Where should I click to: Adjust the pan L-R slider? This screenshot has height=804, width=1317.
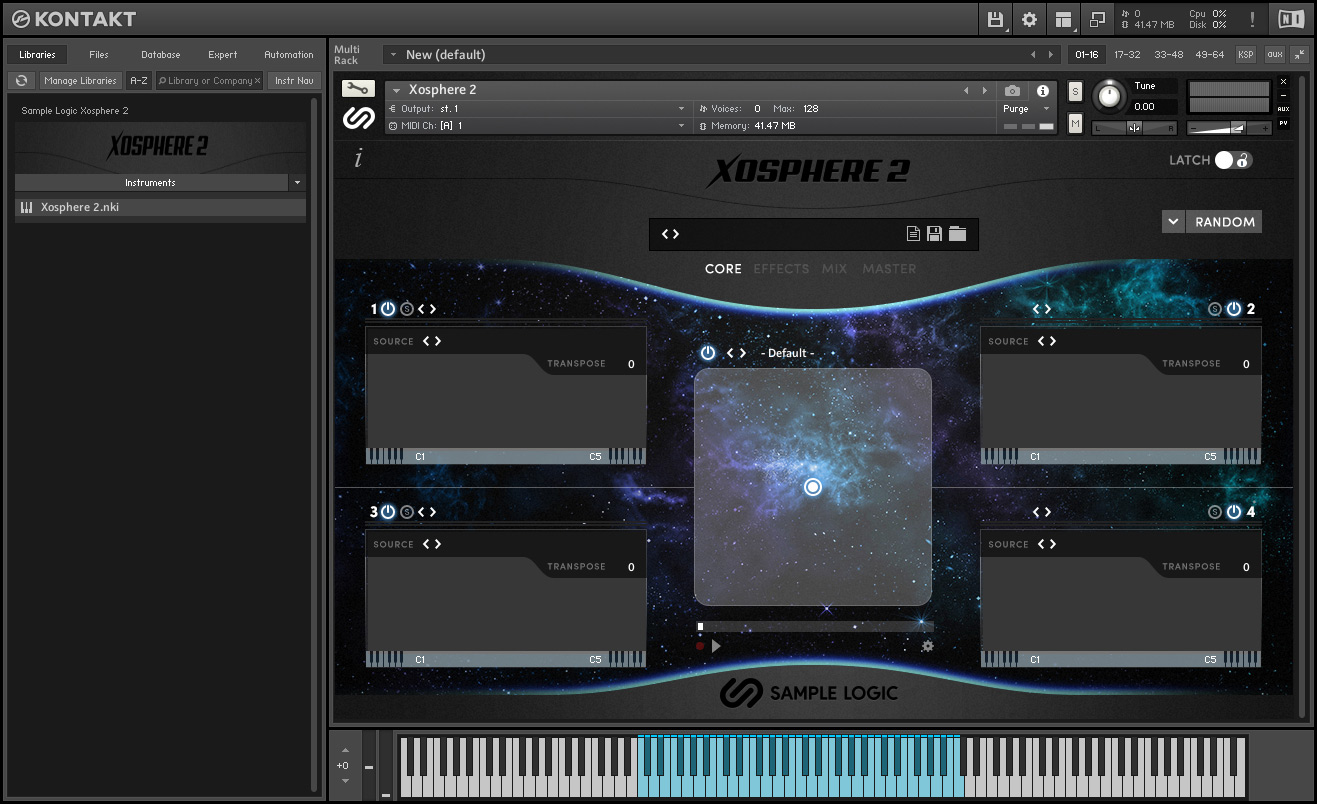(1134, 127)
